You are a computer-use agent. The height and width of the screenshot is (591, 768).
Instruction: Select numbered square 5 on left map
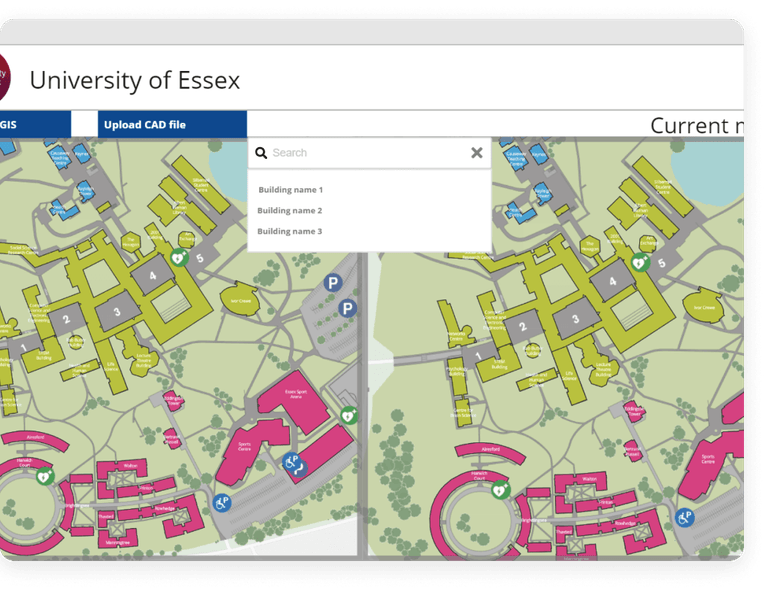pos(200,258)
